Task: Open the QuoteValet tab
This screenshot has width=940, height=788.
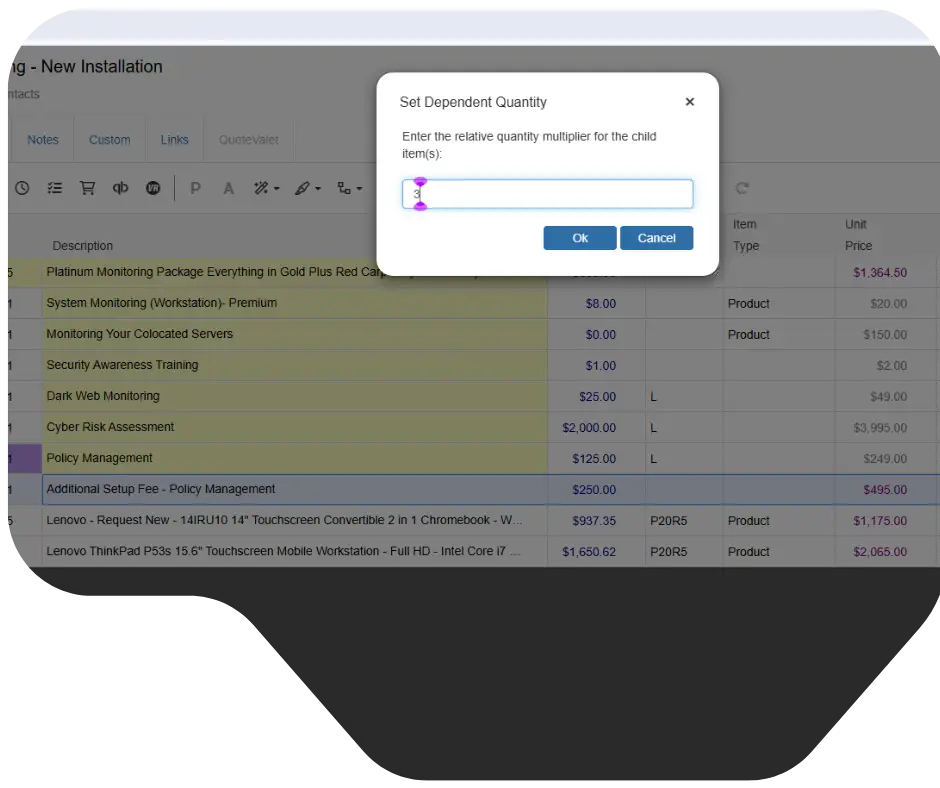Action: 248,139
